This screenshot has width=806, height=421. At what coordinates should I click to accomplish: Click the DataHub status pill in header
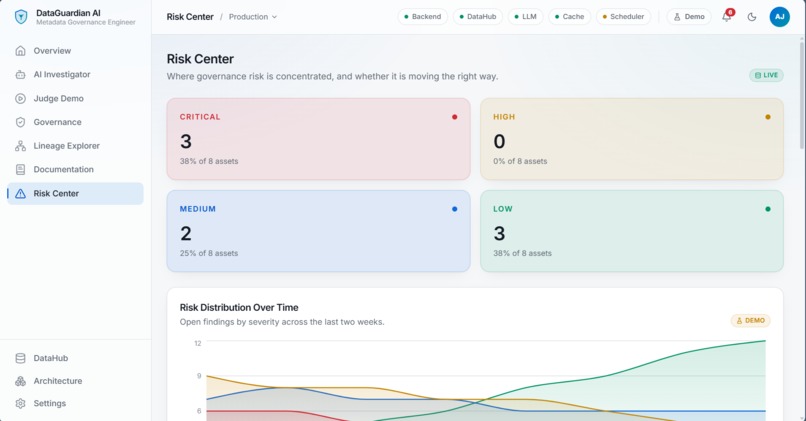(478, 17)
